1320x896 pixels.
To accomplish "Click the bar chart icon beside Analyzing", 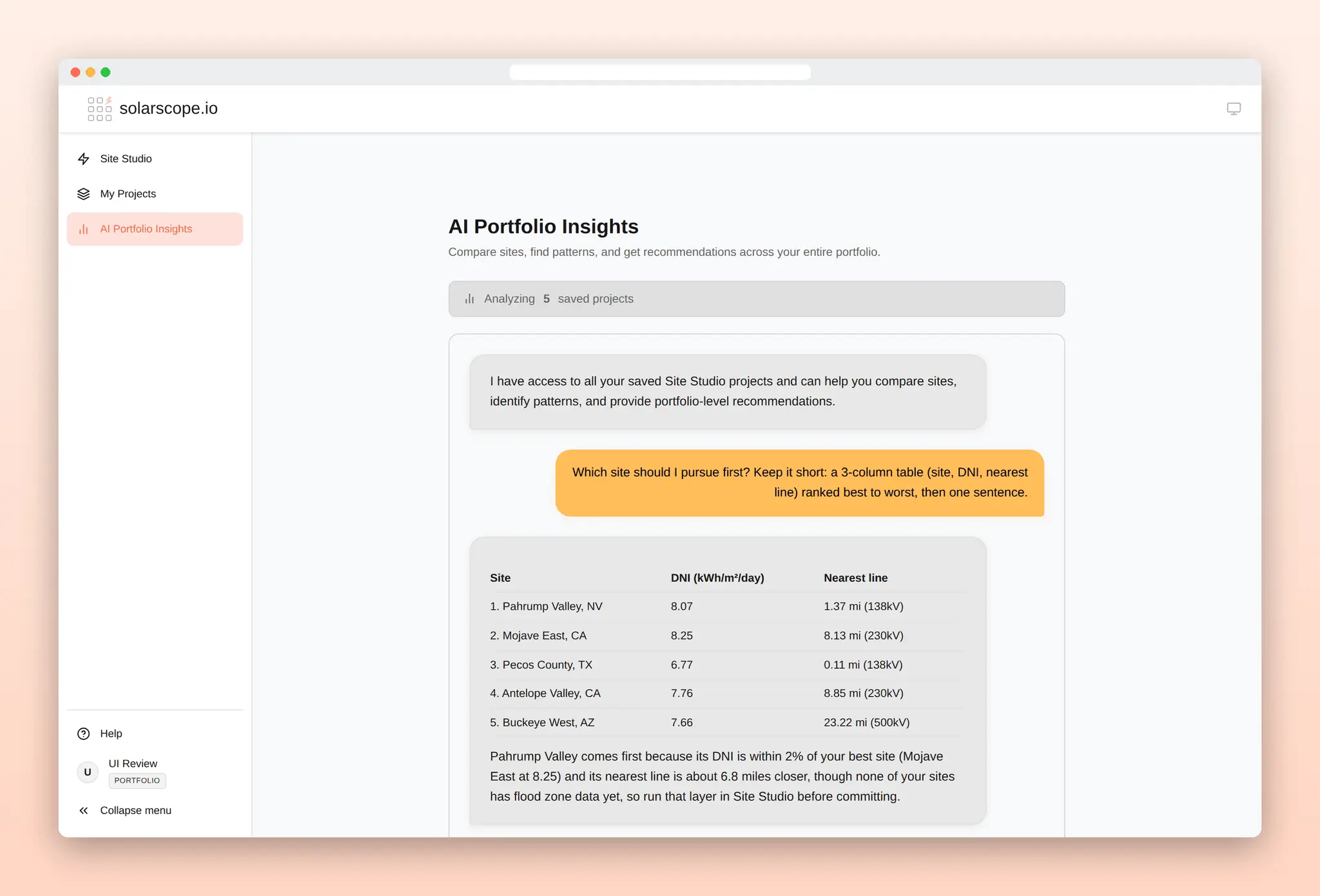I will [470, 299].
